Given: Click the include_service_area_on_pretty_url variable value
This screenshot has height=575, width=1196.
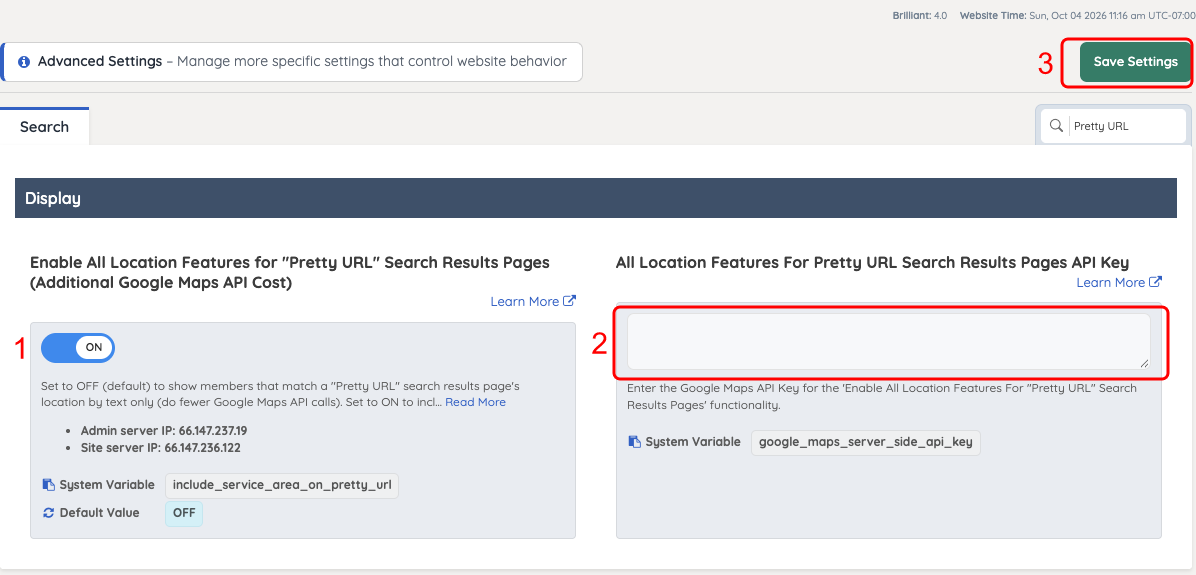Looking at the screenshot, I should 281,485.
